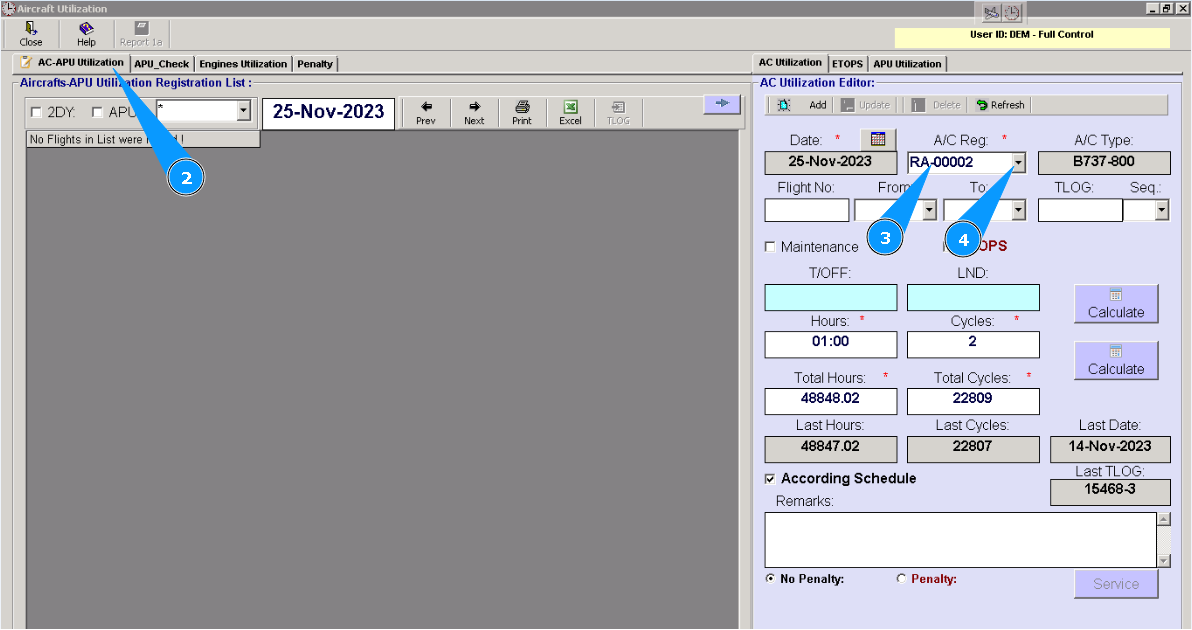Screen dimensions: 1192x630
Task: Uncheck According Schedule checkbox
Action: (x=770, y=479)
